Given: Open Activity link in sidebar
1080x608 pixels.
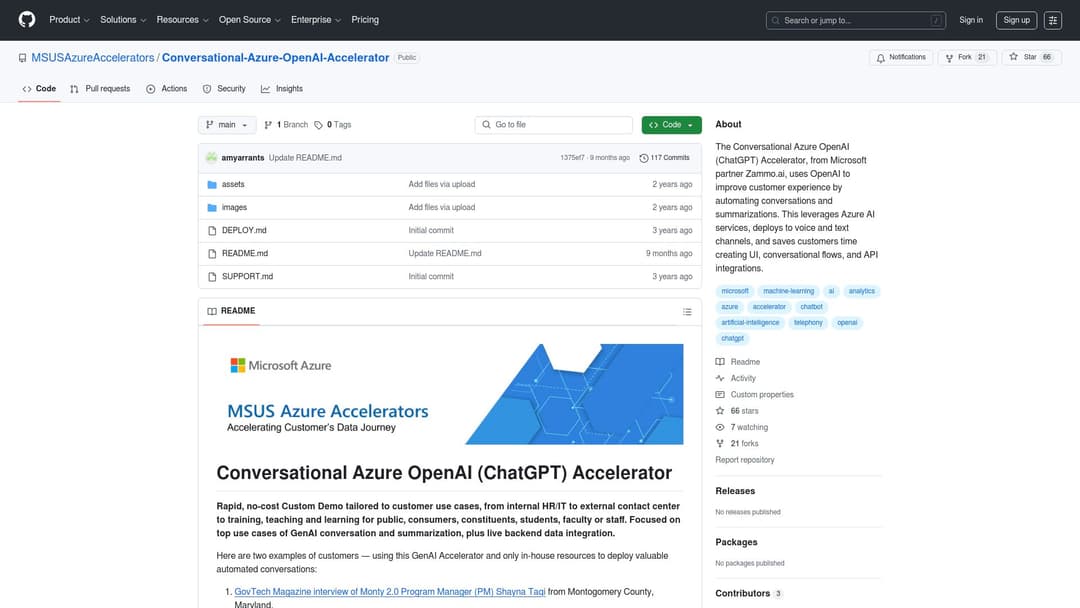Looking at the screenshot, I should pos(736,379).
